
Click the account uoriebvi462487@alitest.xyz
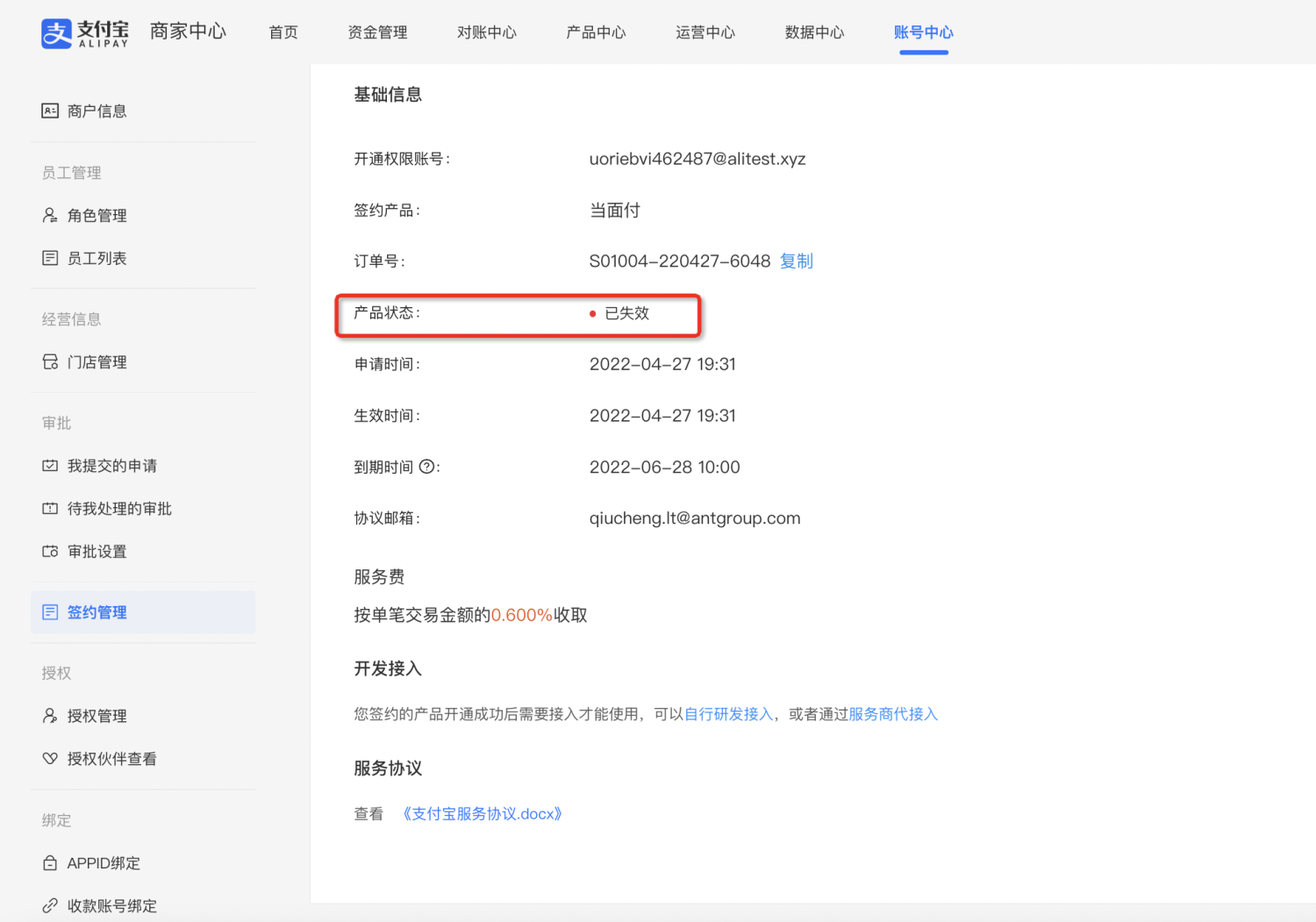click(x=697, y=159)
